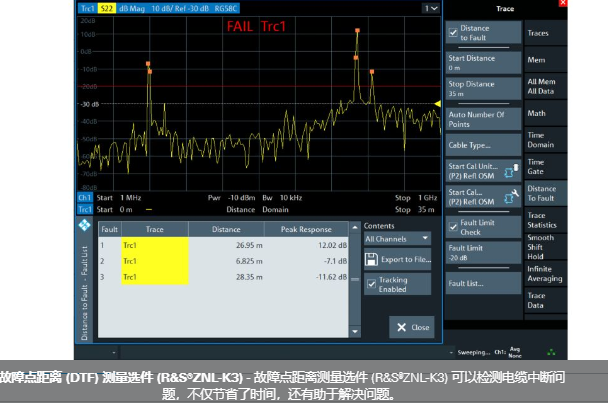This screenshot has width=608, height=403.
Task: Click the Sweeping status text
Action: tap(473, 352)
